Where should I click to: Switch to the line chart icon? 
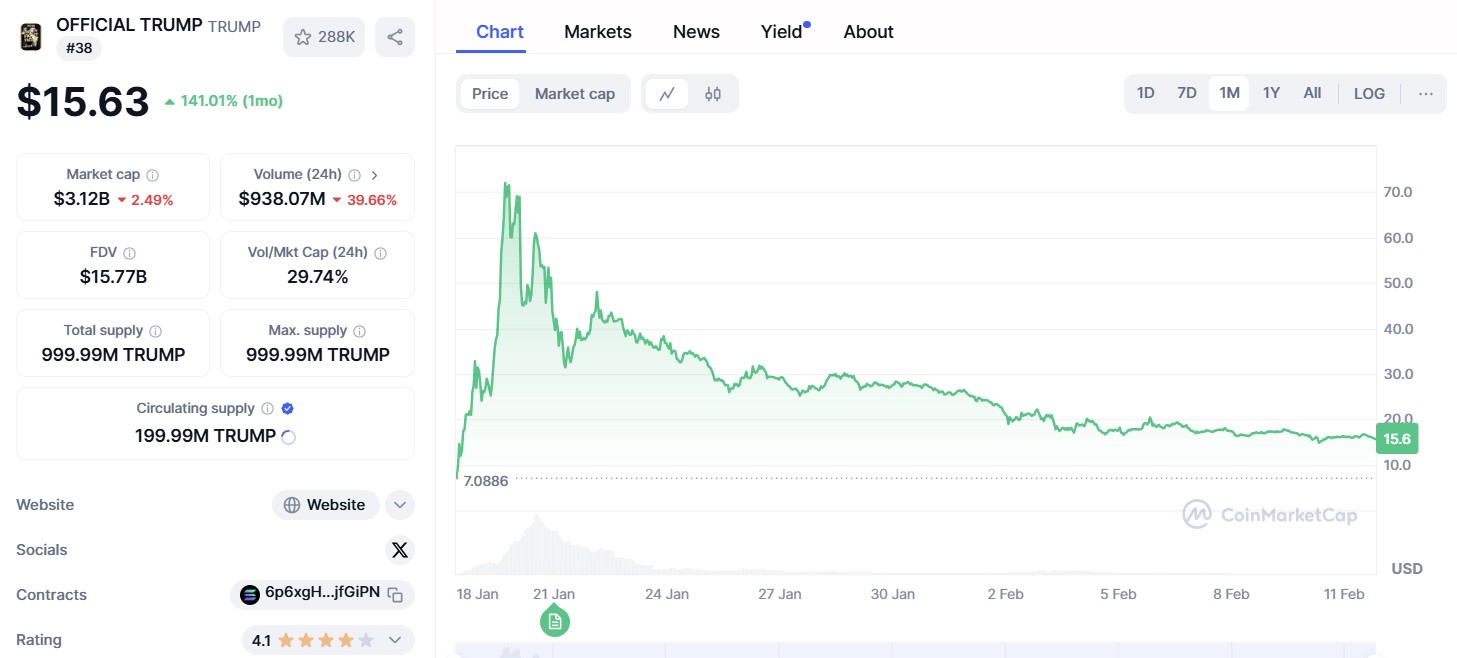click(x=667, y=94)
